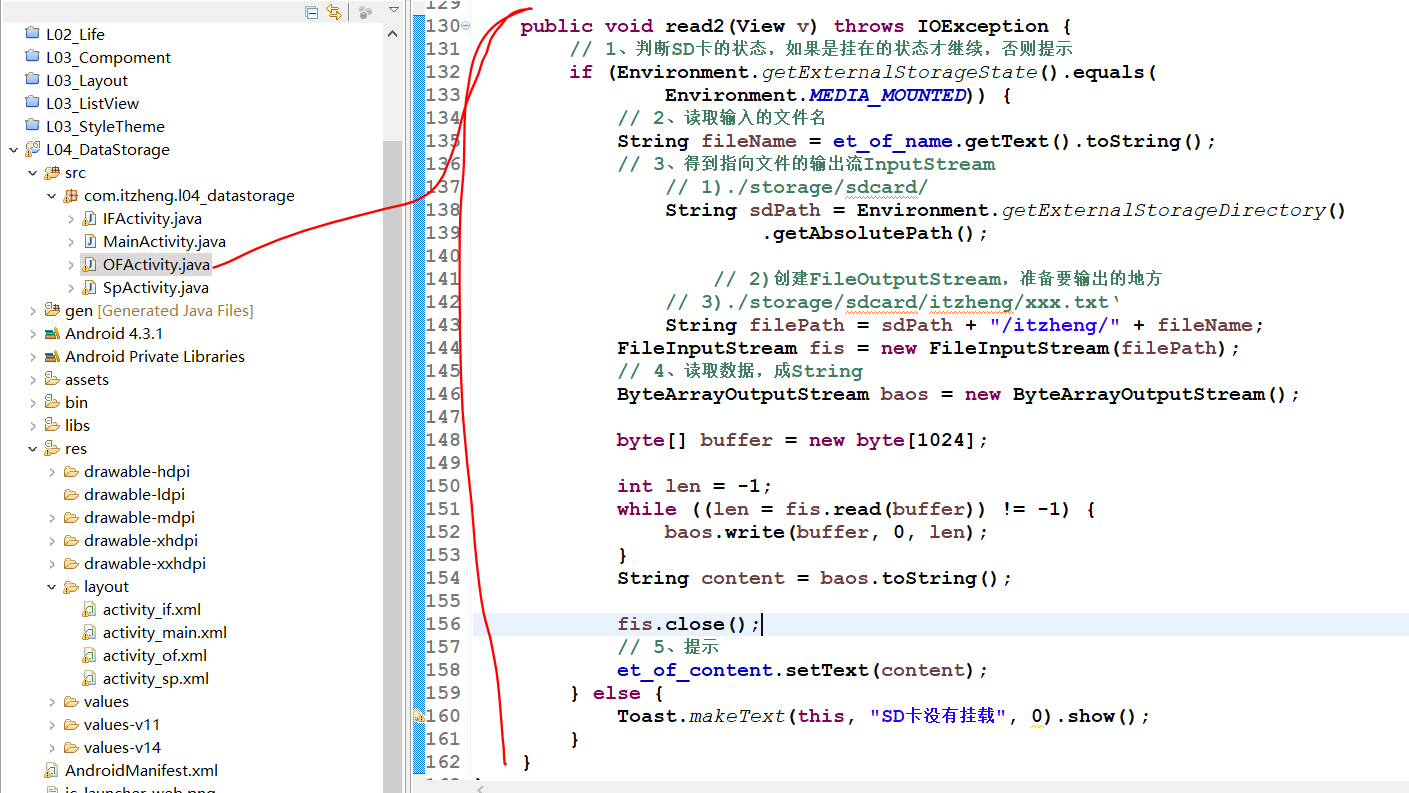Viewport: 1409px width, 793px height.
Task: Expand the values-v11 folder
Action: point(52,724)
